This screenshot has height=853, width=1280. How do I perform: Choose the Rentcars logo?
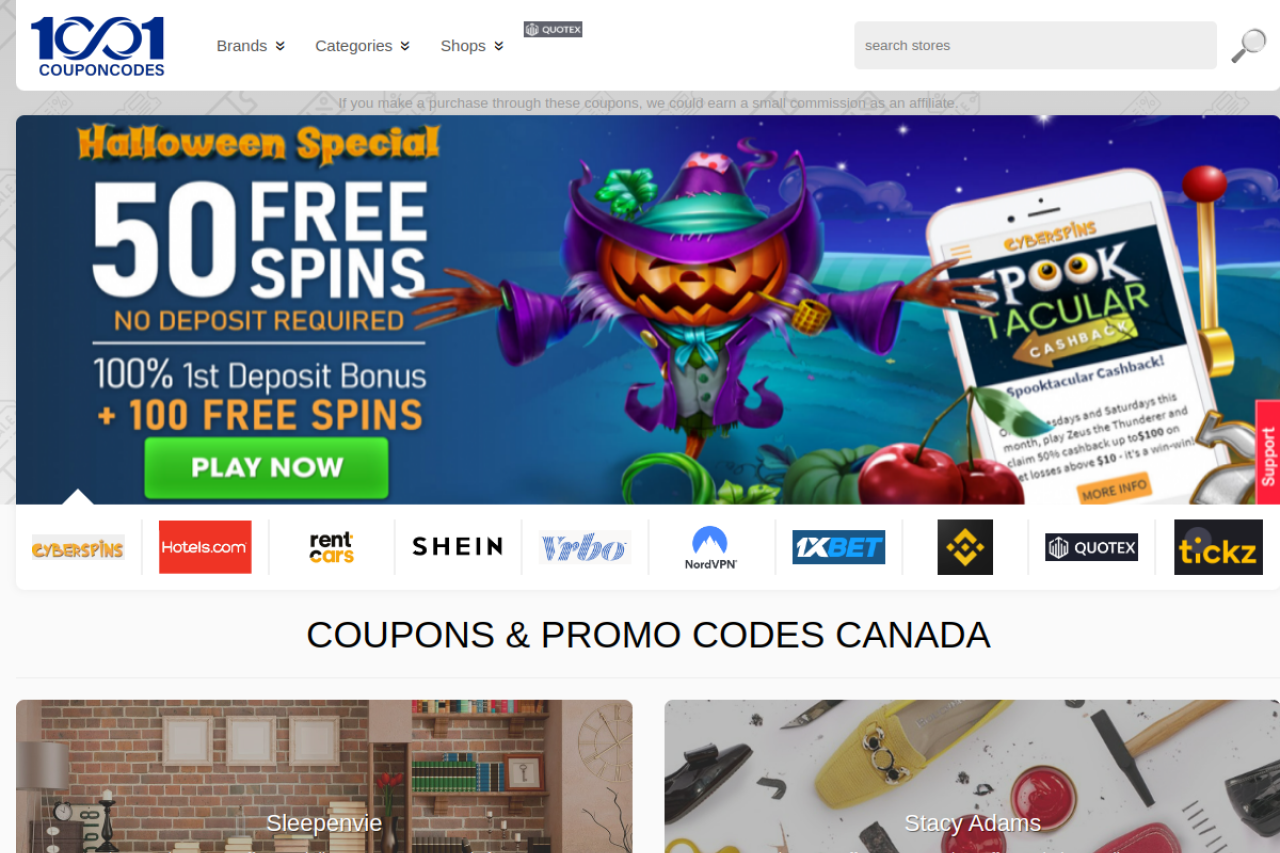pos(331,547)
